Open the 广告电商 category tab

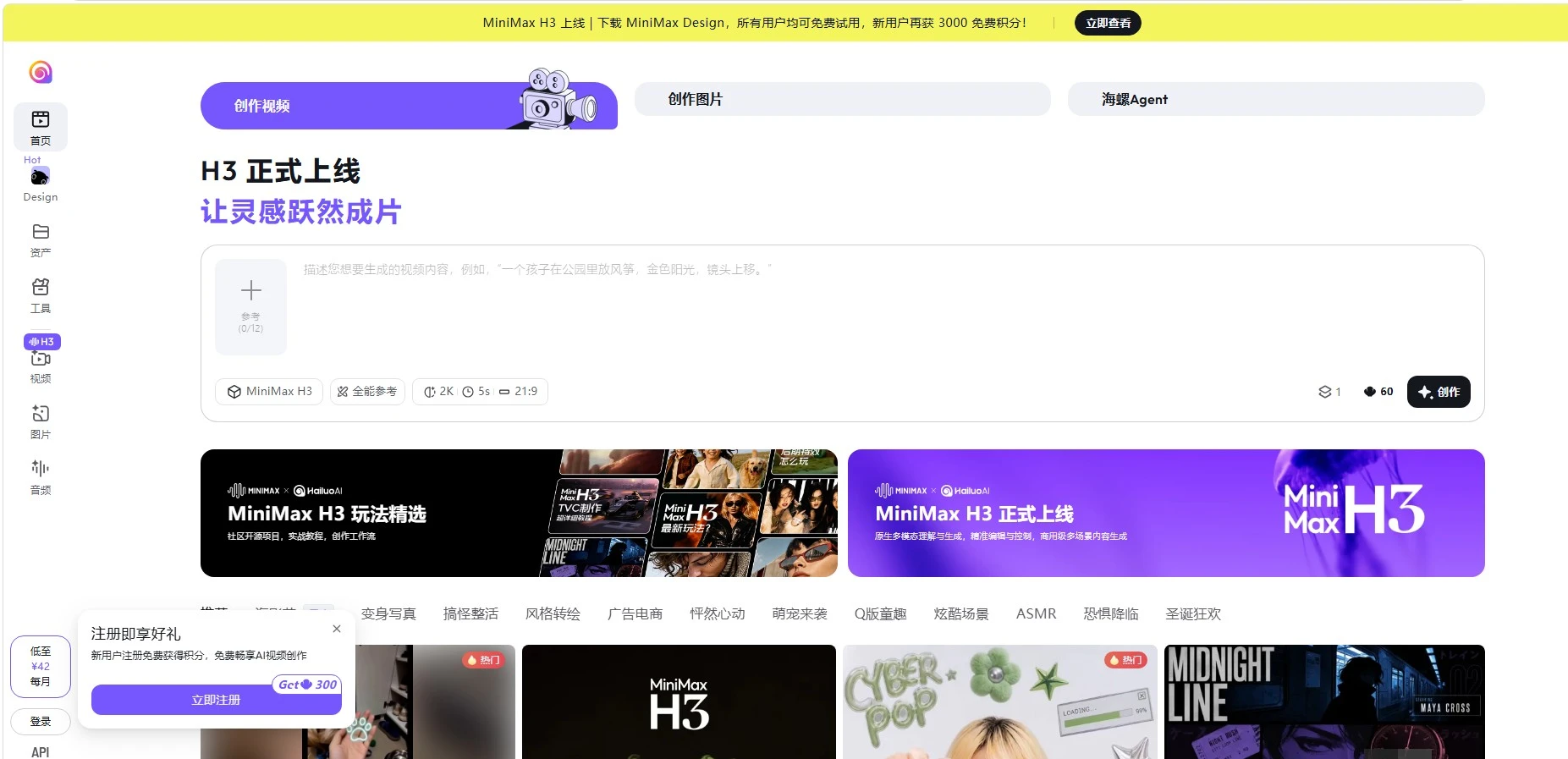635,614
